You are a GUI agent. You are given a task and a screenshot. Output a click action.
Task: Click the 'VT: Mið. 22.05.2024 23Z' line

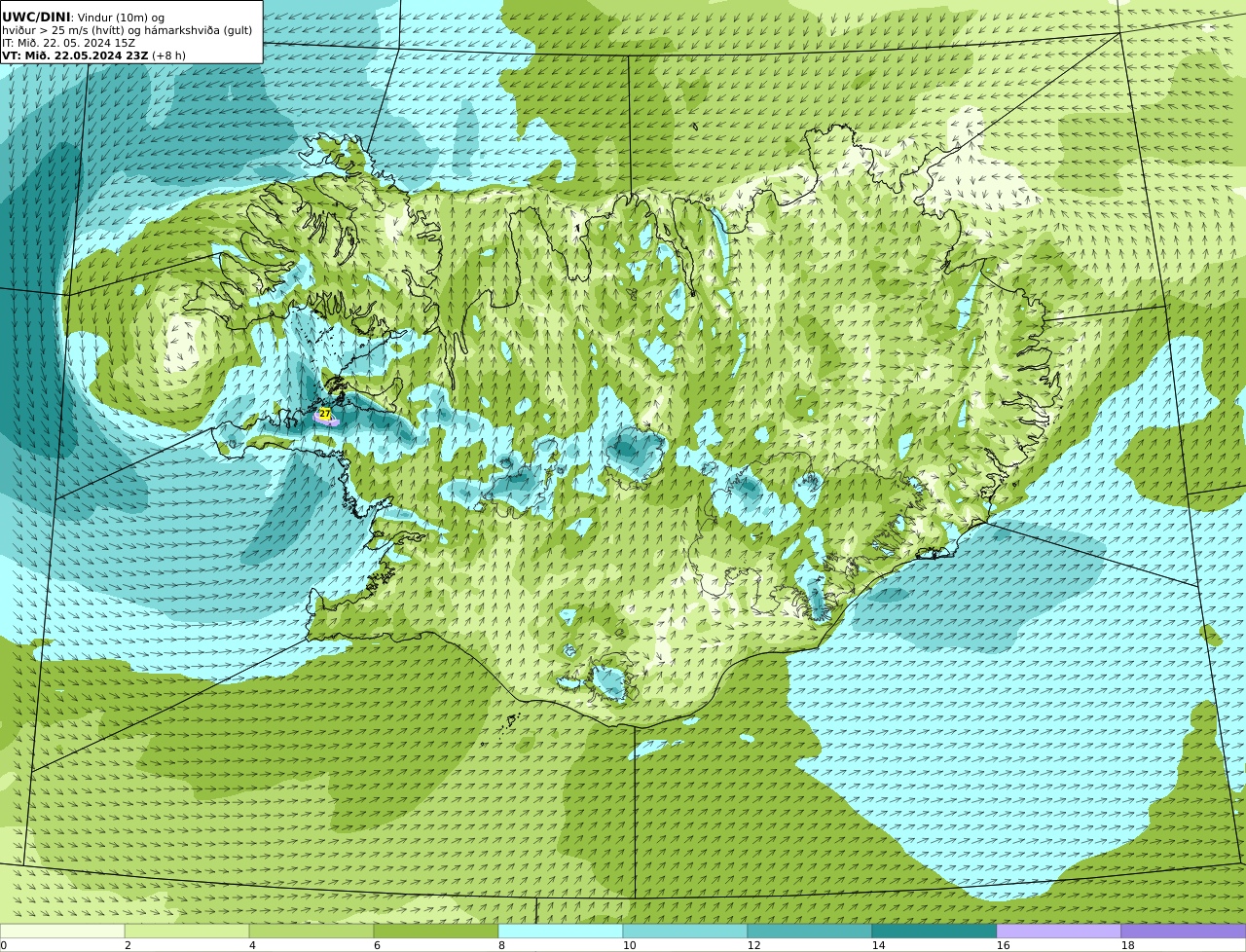point(75,55)
